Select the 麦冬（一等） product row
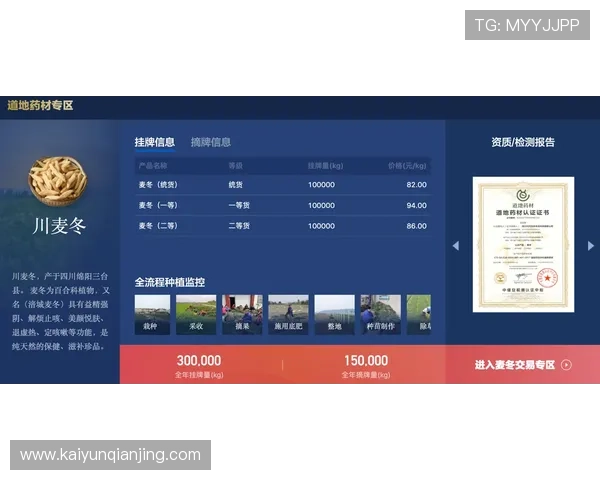600x480 pixels. pyautogui.click(x=283, y=206)
